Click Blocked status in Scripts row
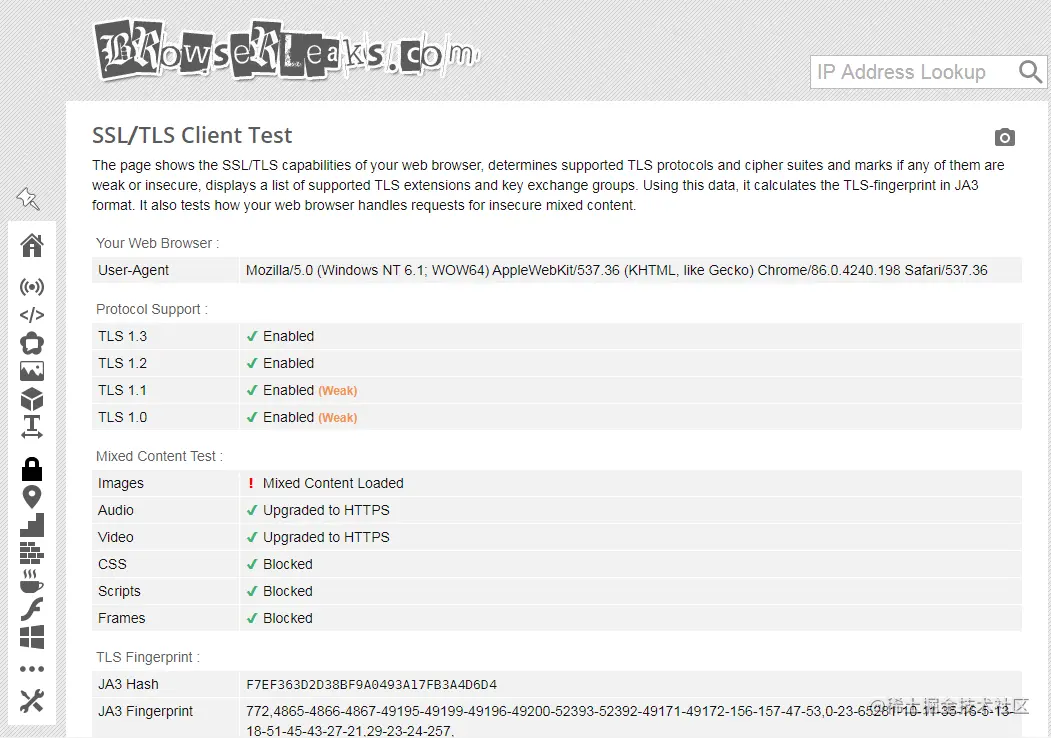The height and width of the screenshot is (738, 1051). (288, 591)
